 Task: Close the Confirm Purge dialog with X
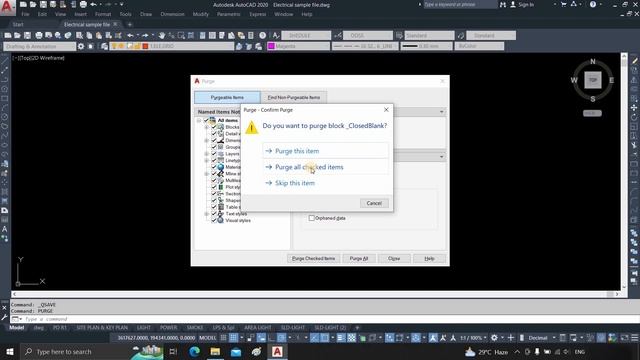386,110
